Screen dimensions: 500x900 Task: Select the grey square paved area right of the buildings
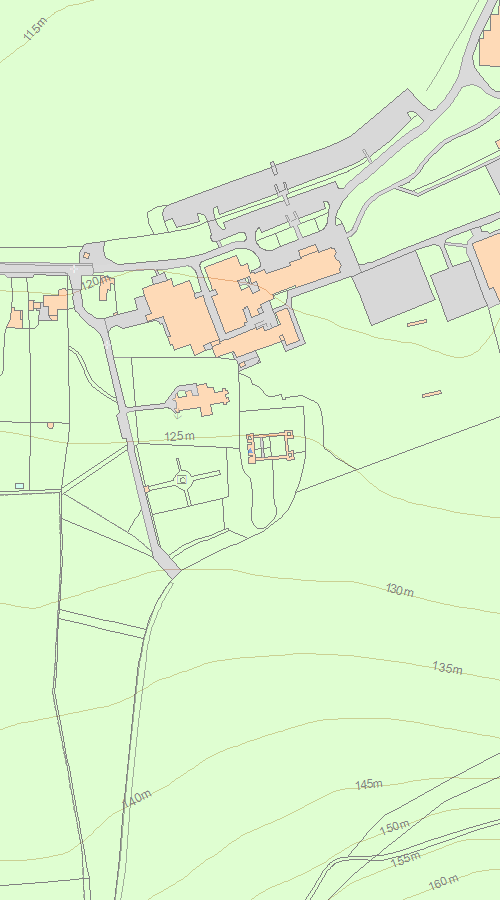tap(393, 287)
